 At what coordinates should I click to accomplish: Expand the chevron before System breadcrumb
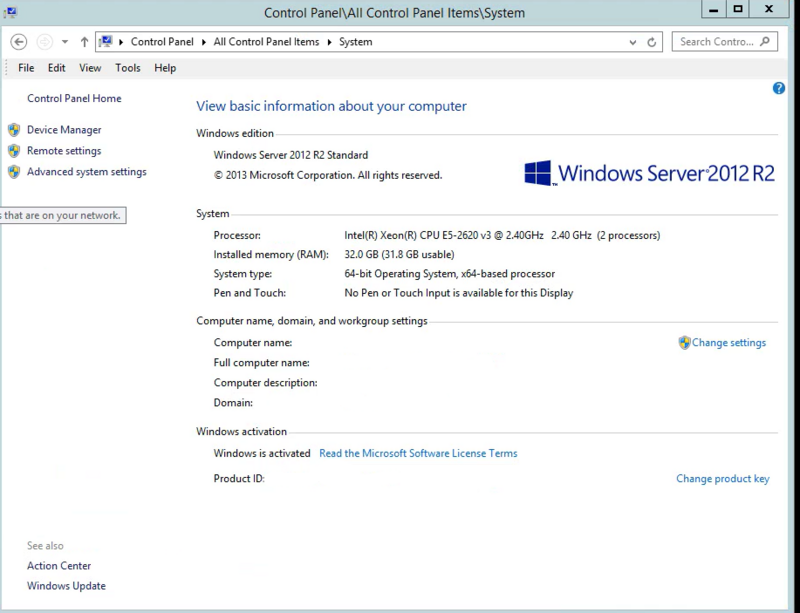click(x=329, y=42)
